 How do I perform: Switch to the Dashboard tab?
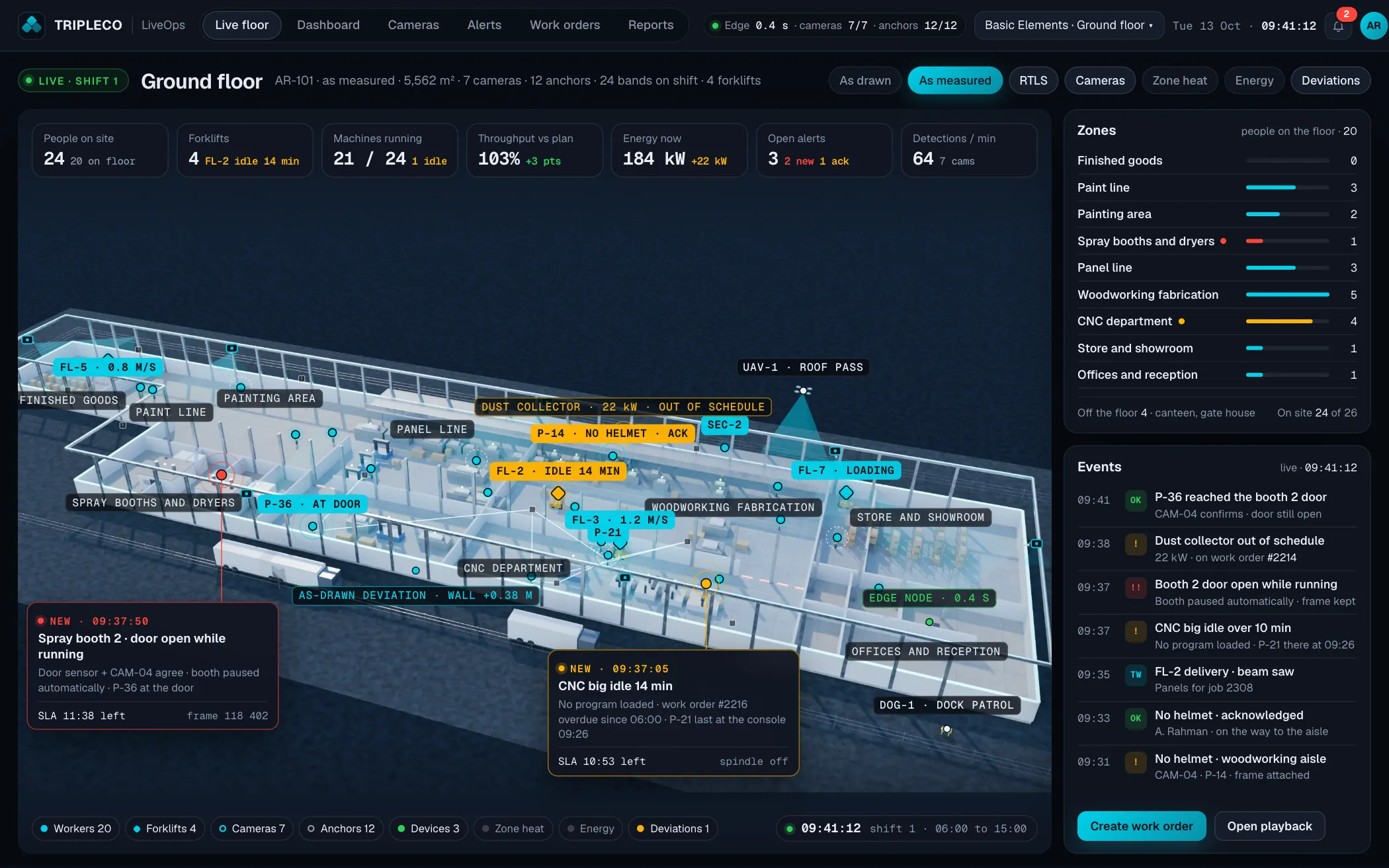(x=328, y=25)
